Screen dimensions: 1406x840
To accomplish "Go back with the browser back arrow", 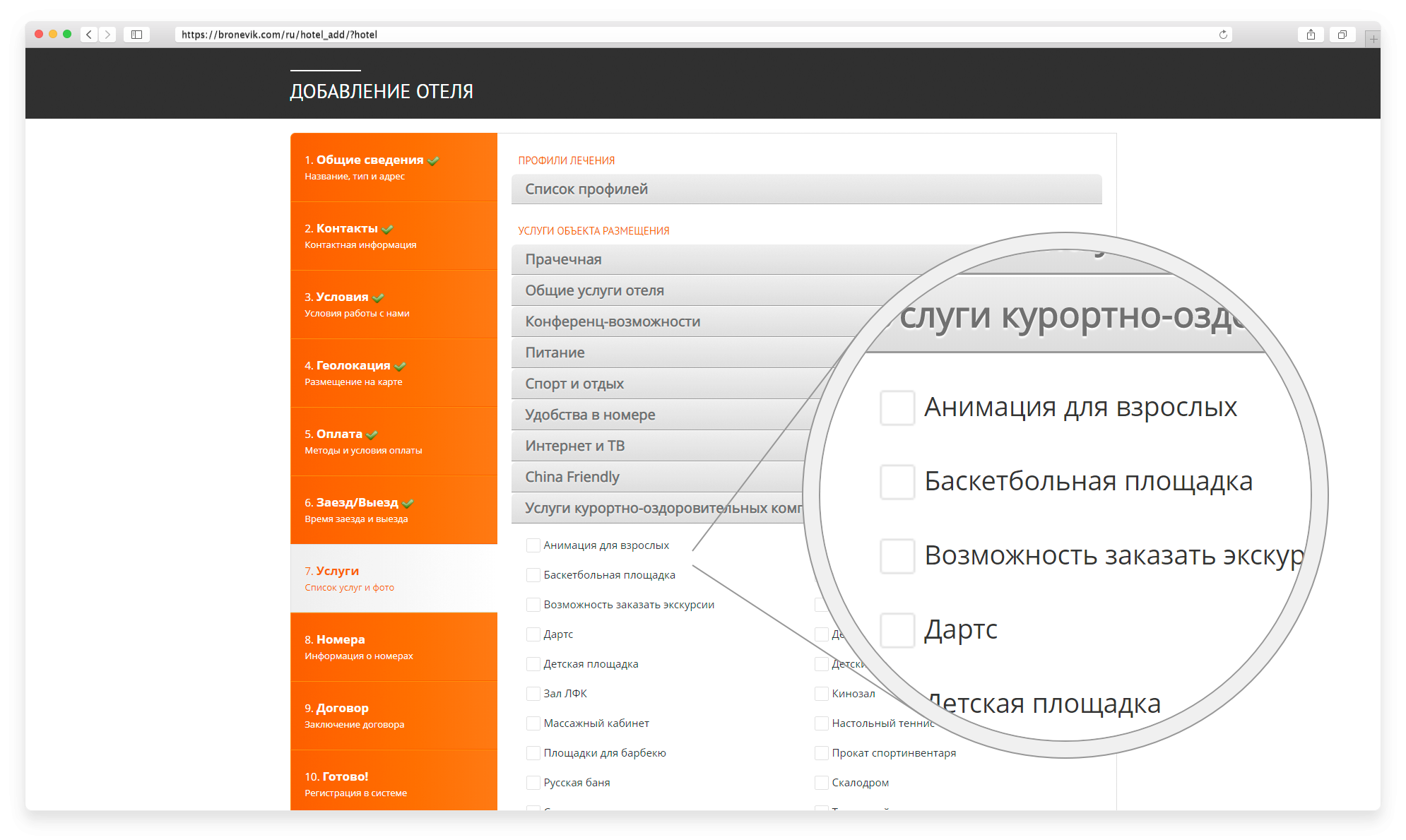I will pos(89,35).
